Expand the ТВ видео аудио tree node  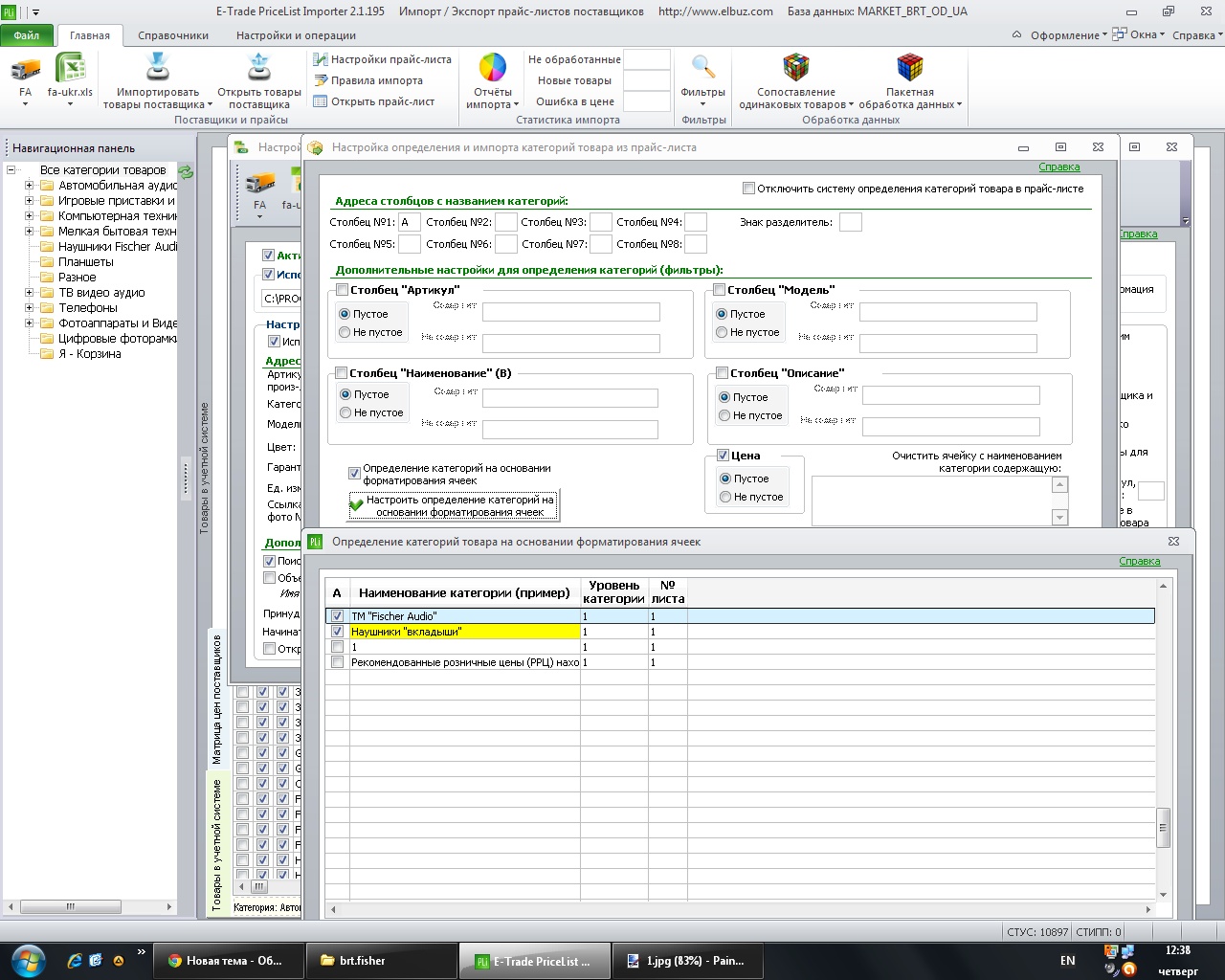click(x=29, y=293)
